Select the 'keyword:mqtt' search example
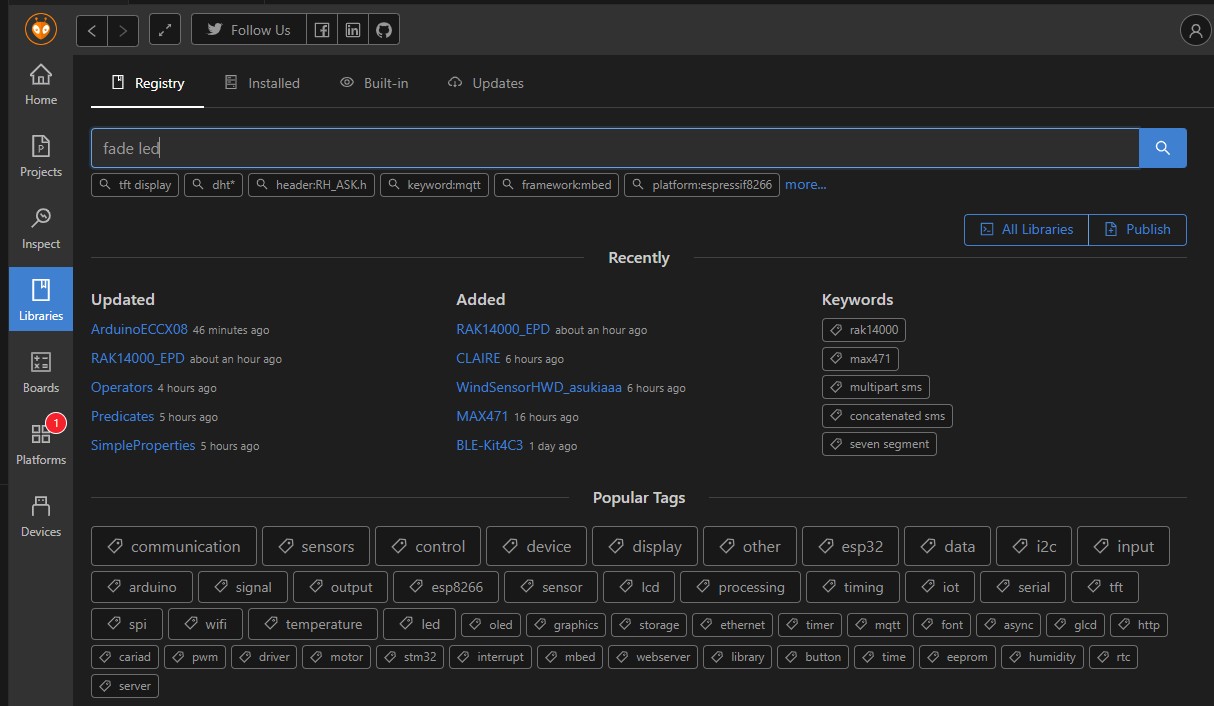The image size is (1214, 706). pos(435,185)
